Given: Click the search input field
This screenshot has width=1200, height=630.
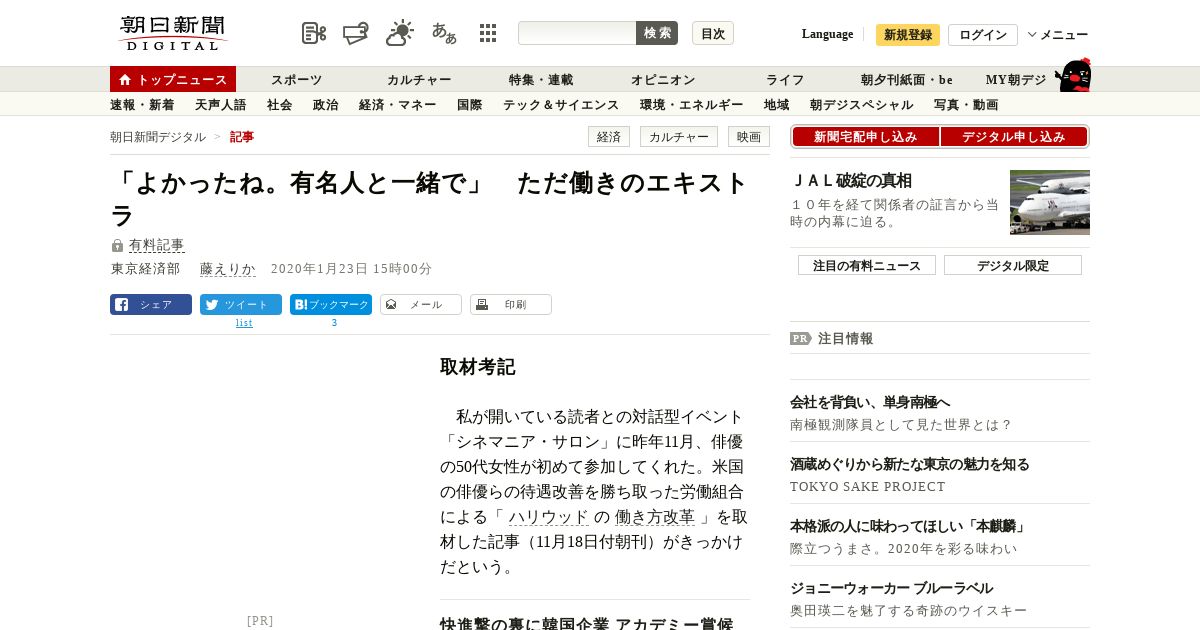Looking at the screenshot, I should (x=577, y=33).
